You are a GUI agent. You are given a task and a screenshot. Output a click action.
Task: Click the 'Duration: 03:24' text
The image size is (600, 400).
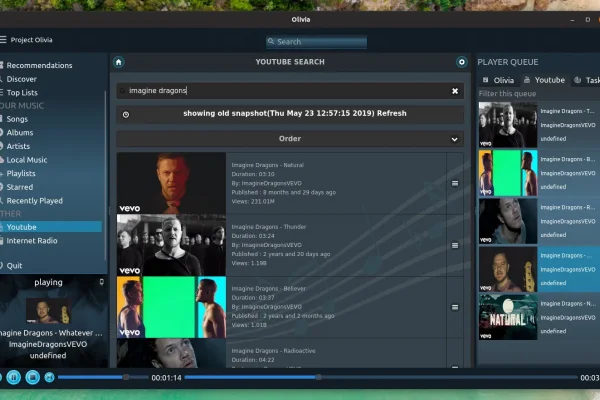coord(253,236)
